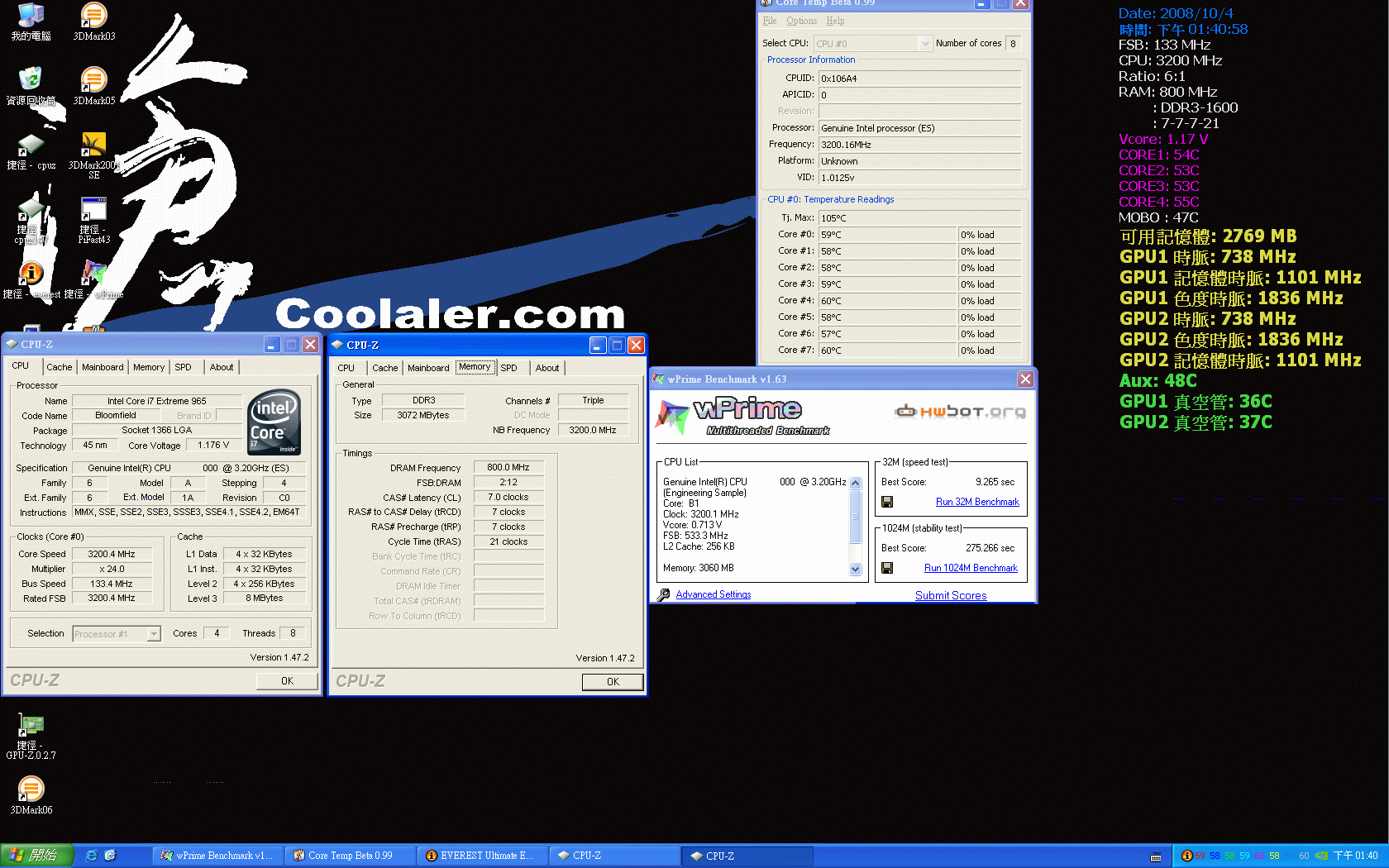This screenshot has width=1389, height=868.
Task: Select the 捷徑 - cpuz desktop shortcut
Action: [31, 151]
